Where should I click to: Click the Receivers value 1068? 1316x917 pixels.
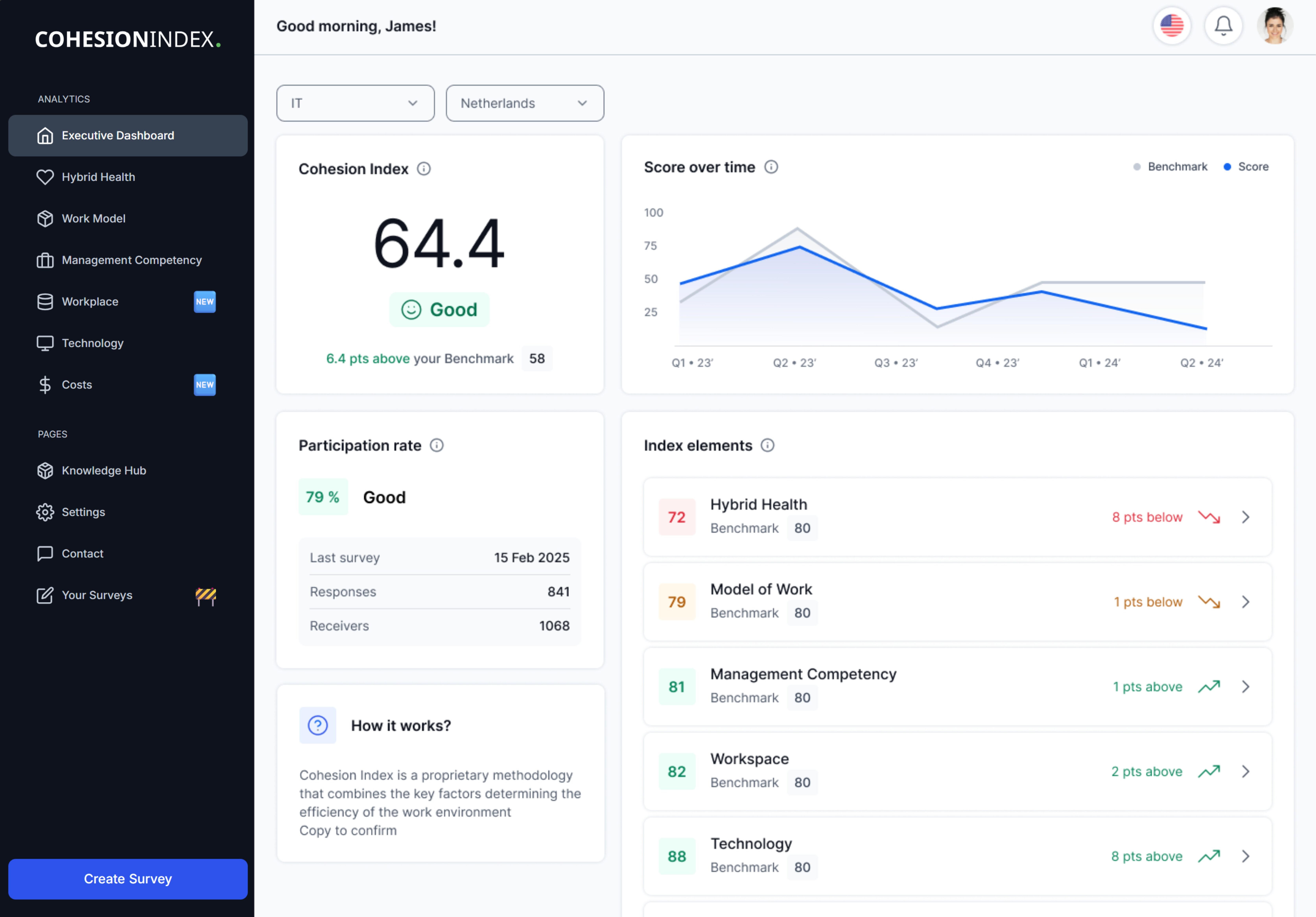click(554, 626)
